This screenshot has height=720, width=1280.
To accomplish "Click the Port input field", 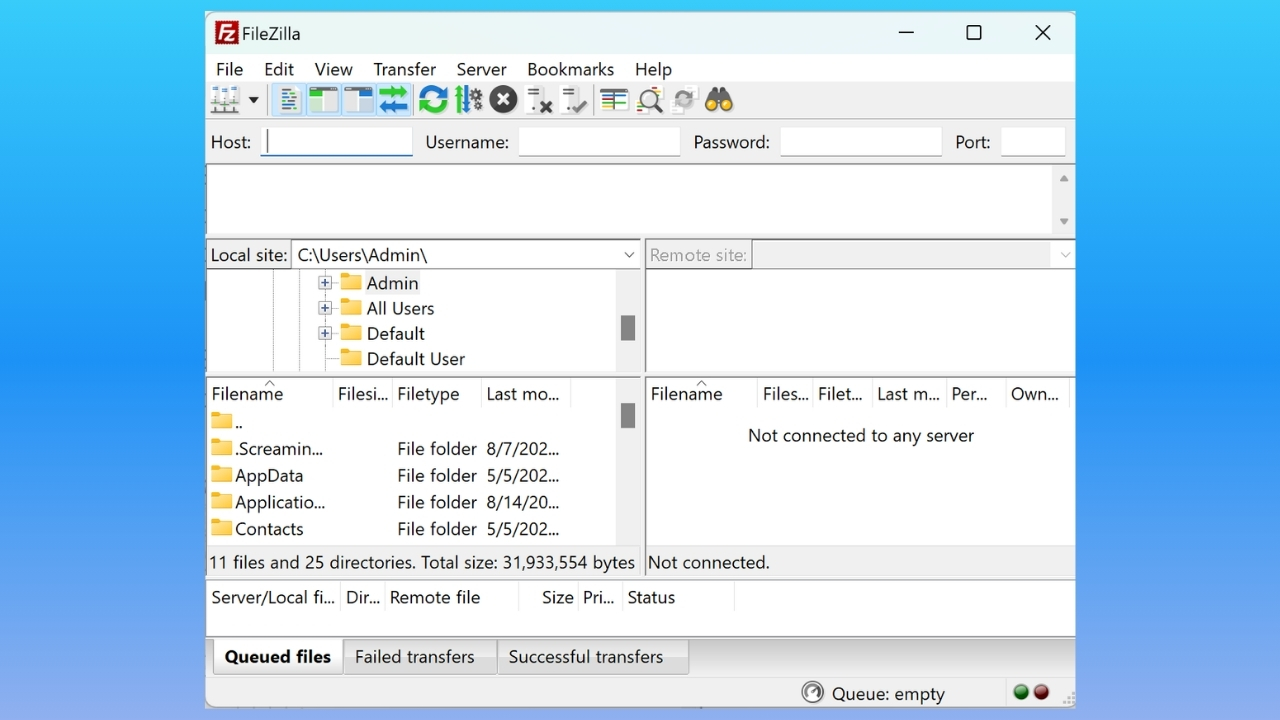I will pyautogui.click(x=1033, y=142).
